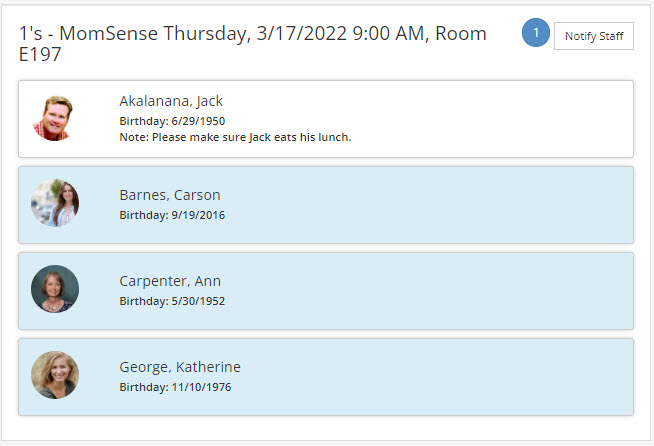Open Ann Carpenter's profile photo

click(x=55, y=289)
